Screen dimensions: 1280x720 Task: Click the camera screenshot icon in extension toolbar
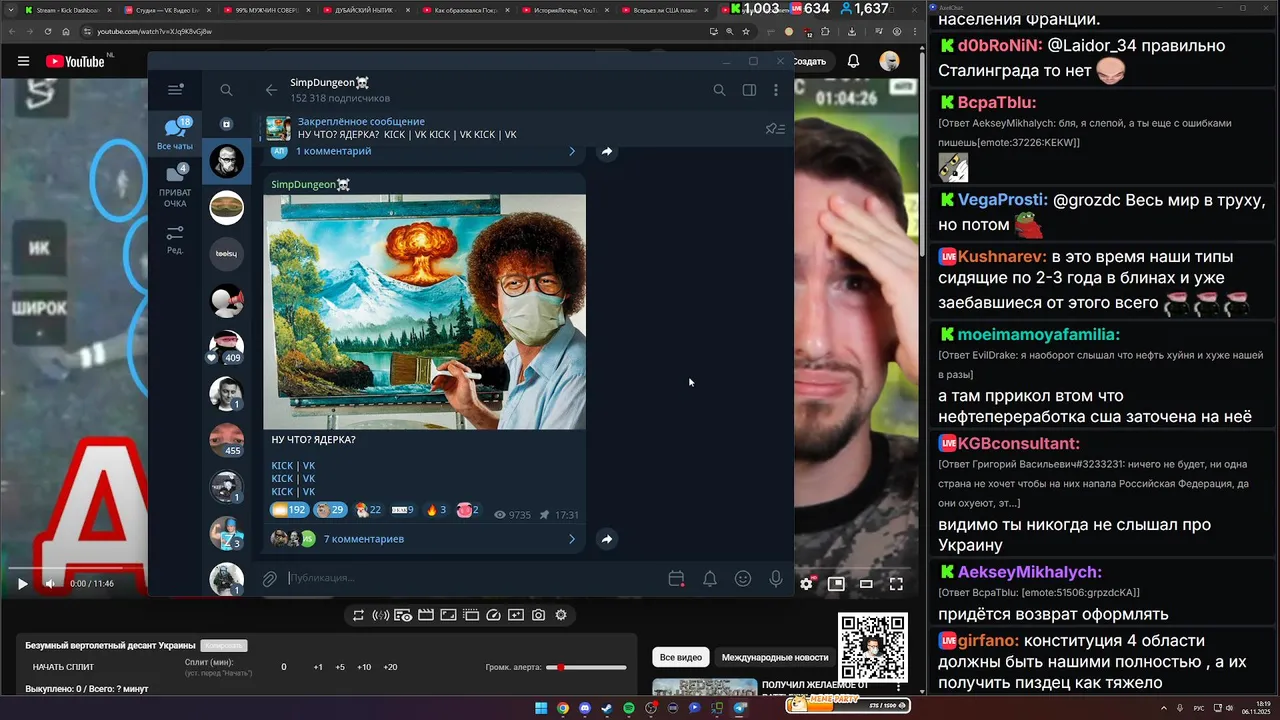[538, 615]
